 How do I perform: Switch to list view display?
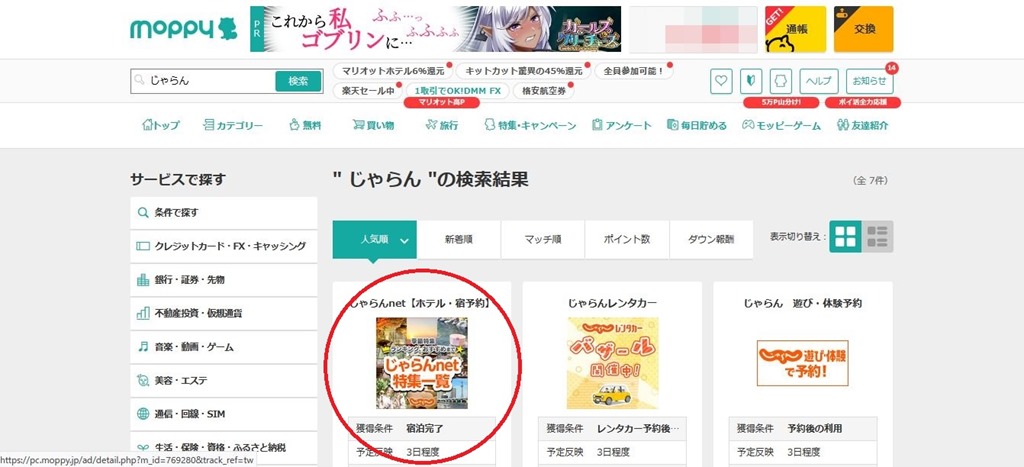[x=878, y=236]
